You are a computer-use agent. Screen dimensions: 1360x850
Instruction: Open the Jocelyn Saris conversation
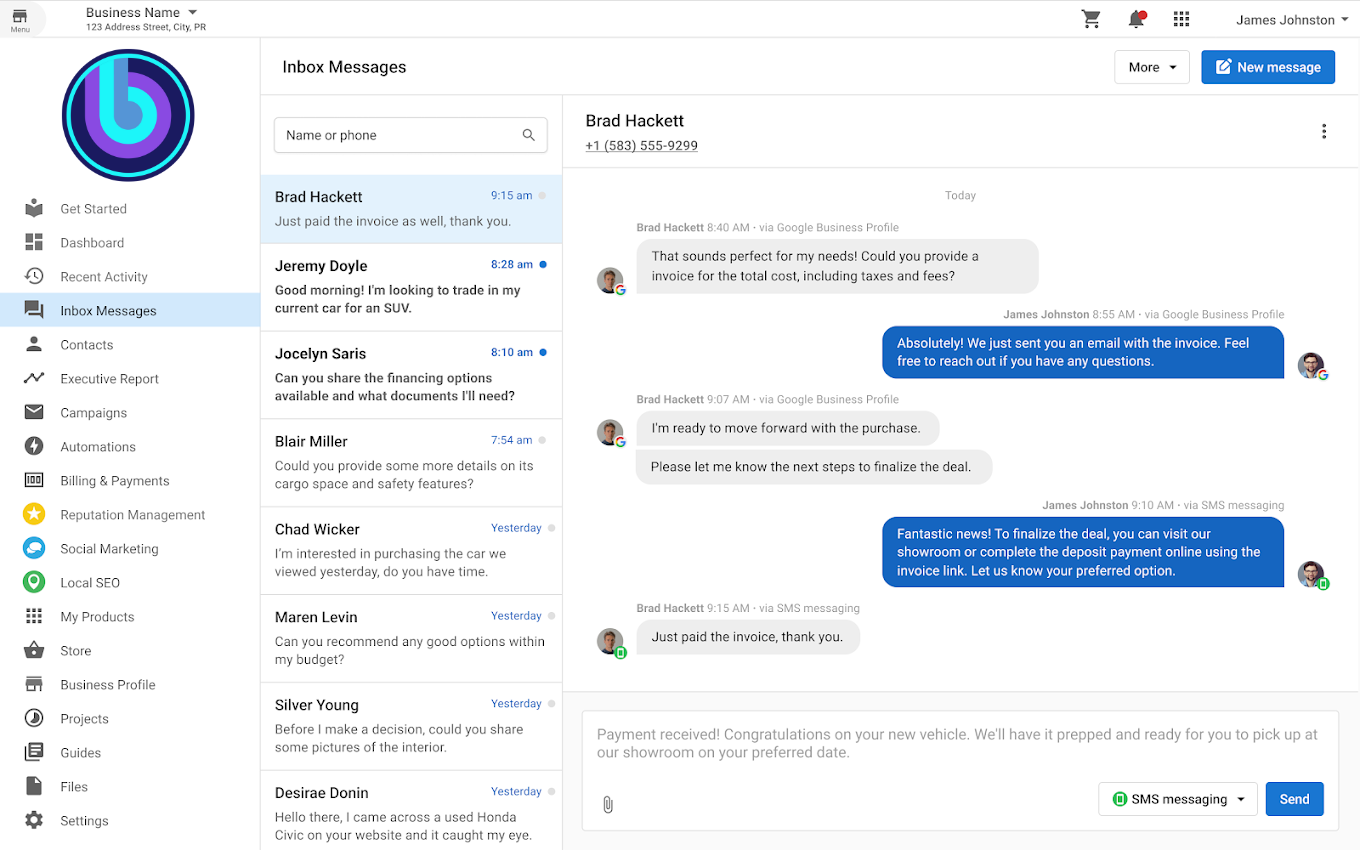[x=411, y=375]
